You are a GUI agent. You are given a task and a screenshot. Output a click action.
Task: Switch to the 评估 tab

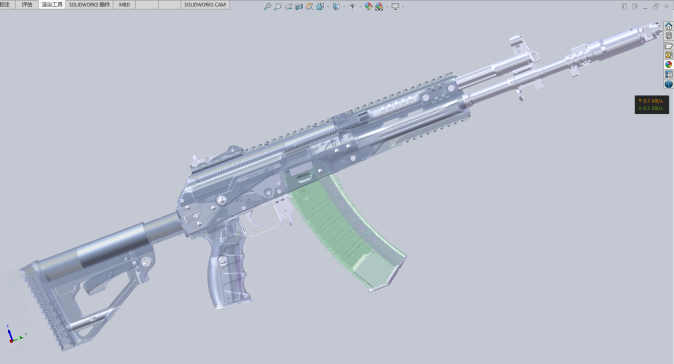(27, 5)
